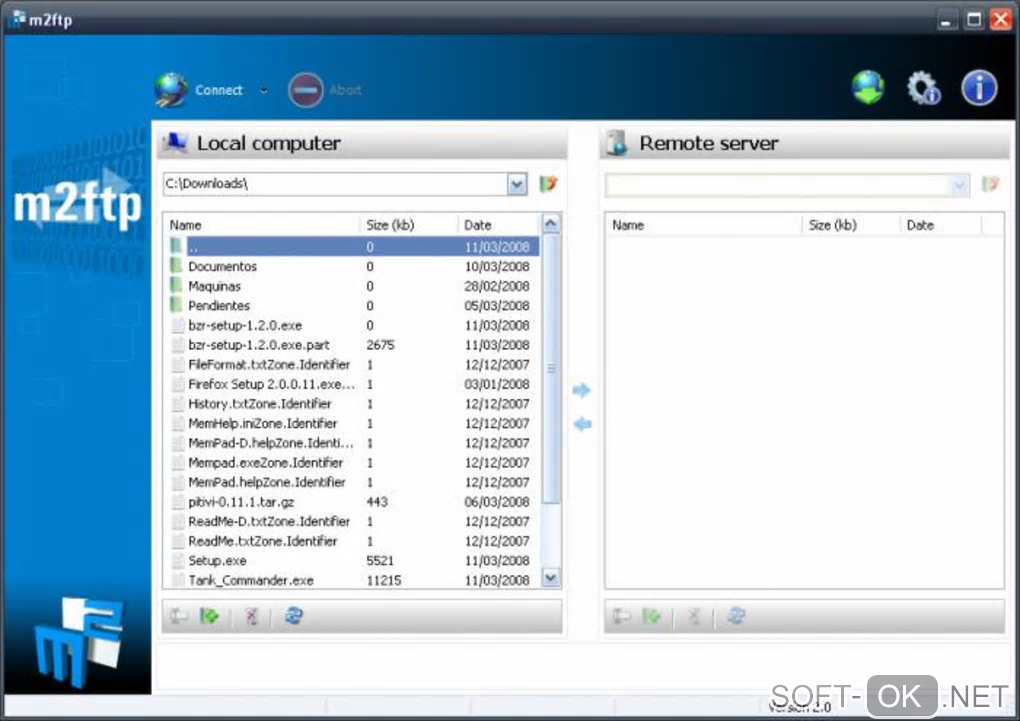
Task: Select file bzr-setup-1.2.0.exe
Action: [x=353, y=325]
